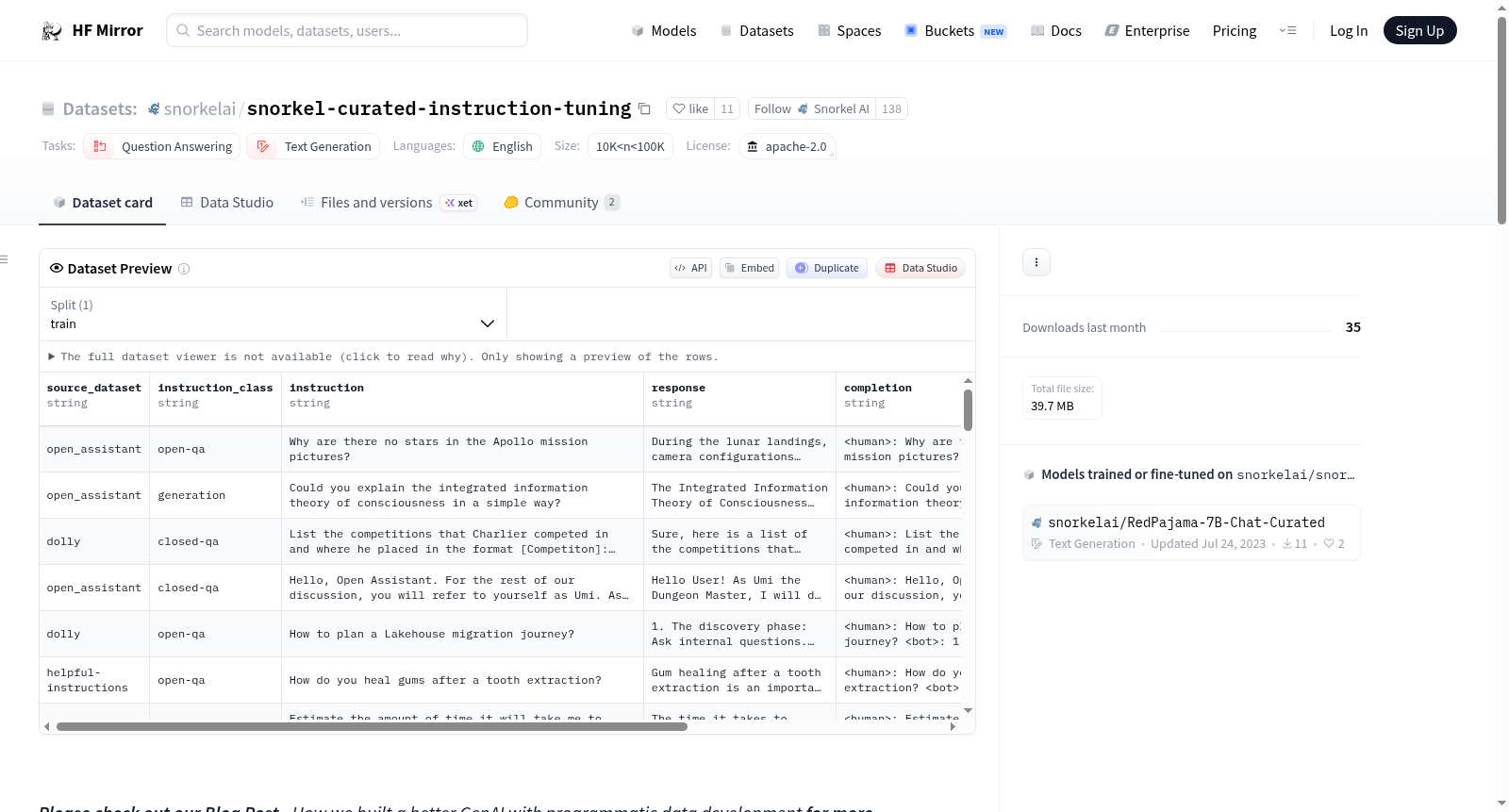The image size is (1509, 812).
Task: Select the 10K<n<100K size tag
Action: point(630,146)
